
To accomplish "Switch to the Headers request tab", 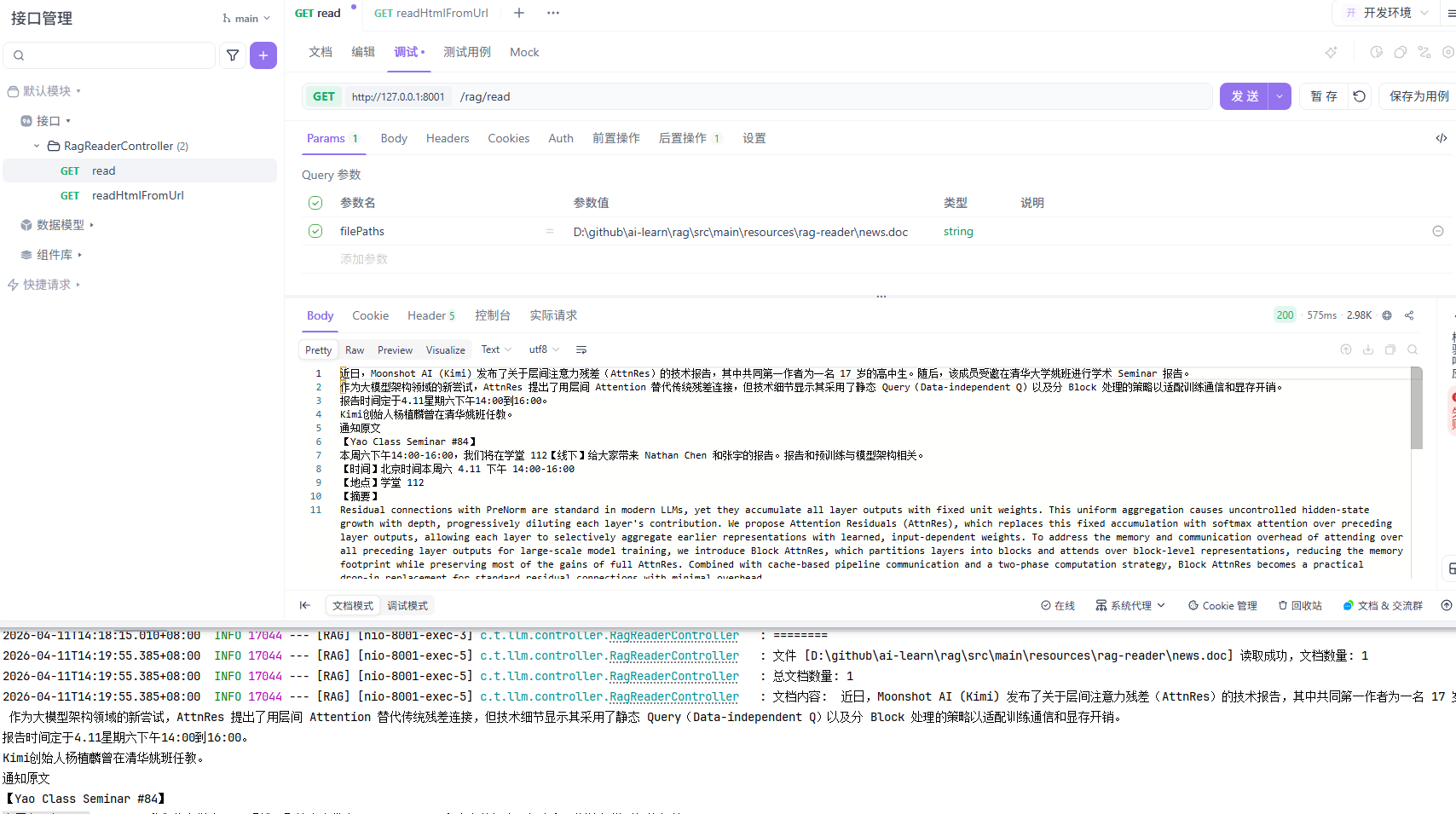I will pyautogui.click(x=448, y=138).
